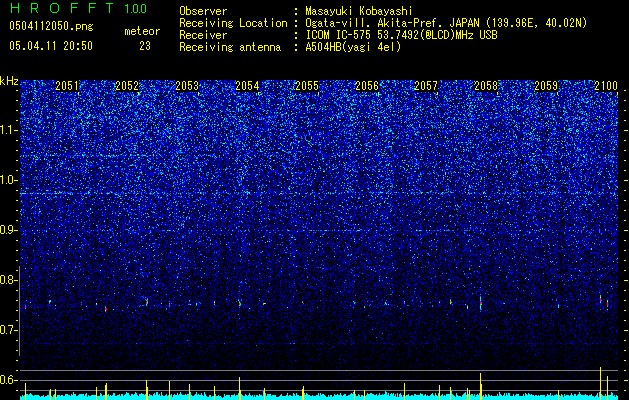Click the 1.0 kHz axis label
This screenshot has height=400, width=629.
9,180
